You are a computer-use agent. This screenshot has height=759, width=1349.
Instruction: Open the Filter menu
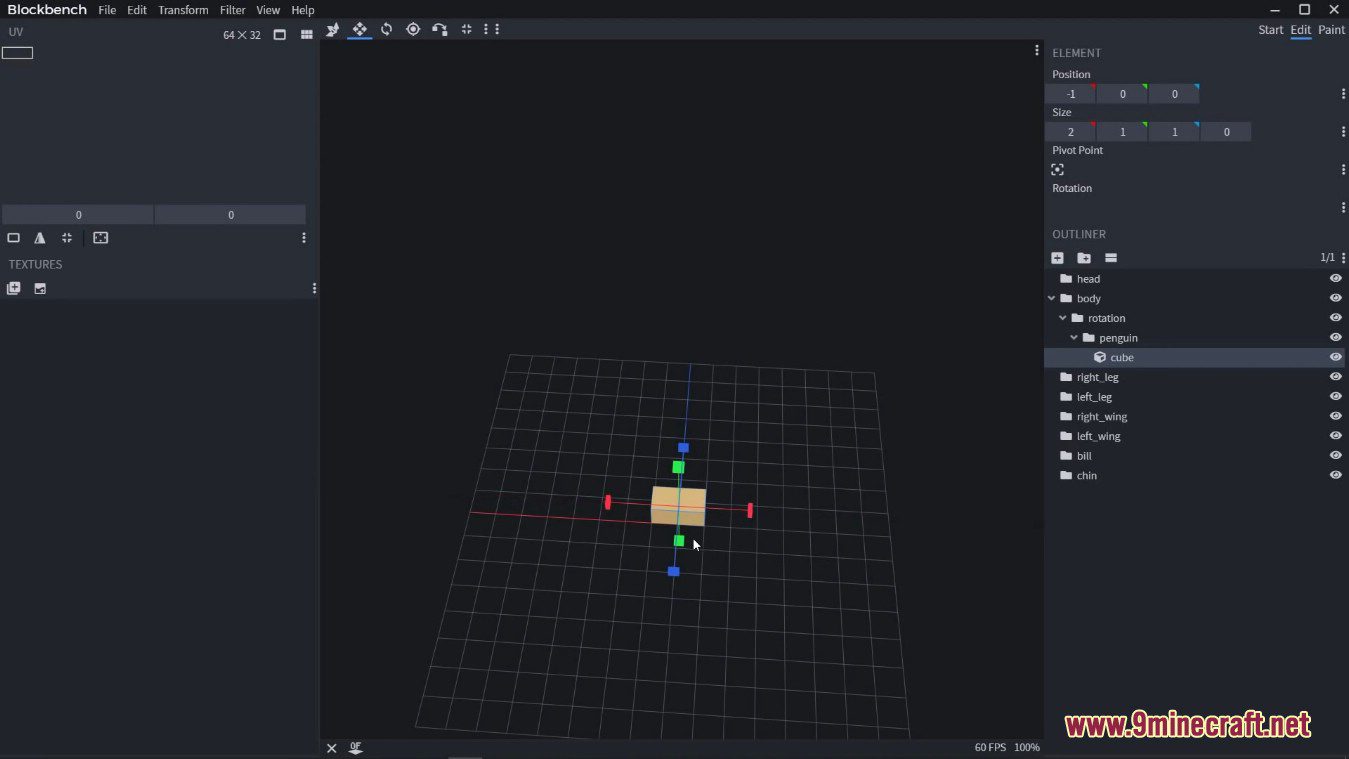[x=232, y=10]
